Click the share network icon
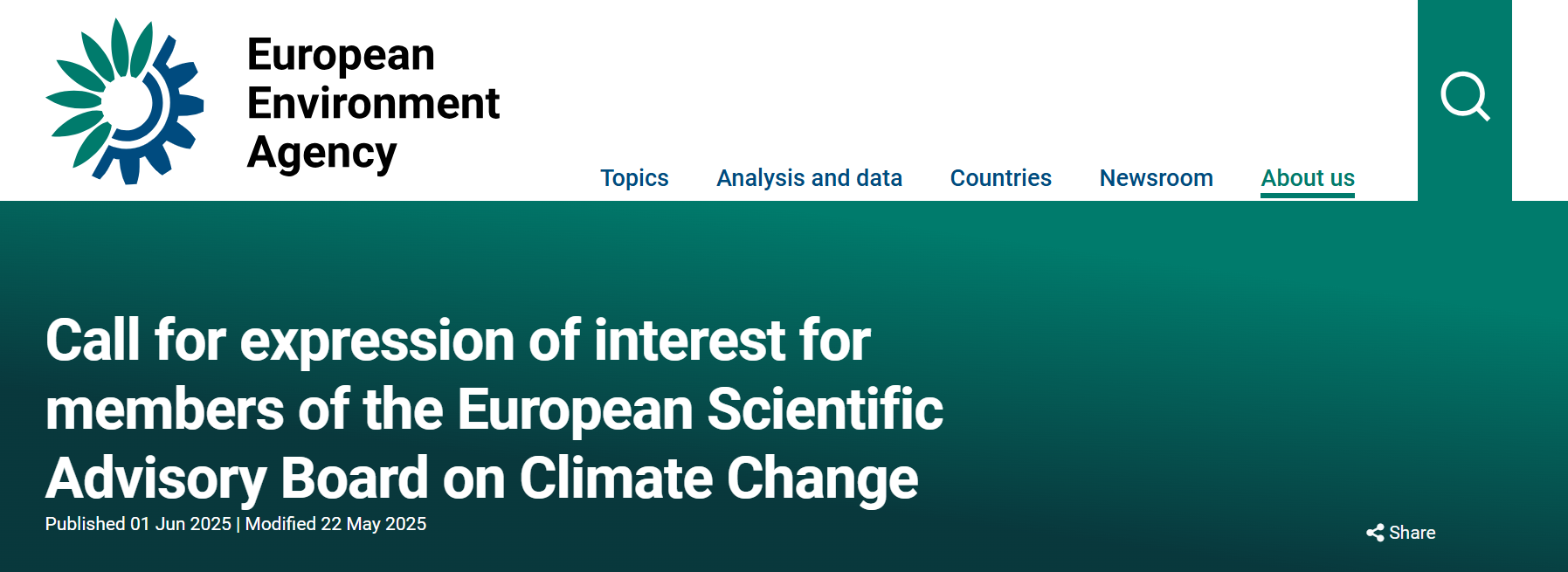The width and height of the screenshot is (1568, 572). click(1375, 533)
